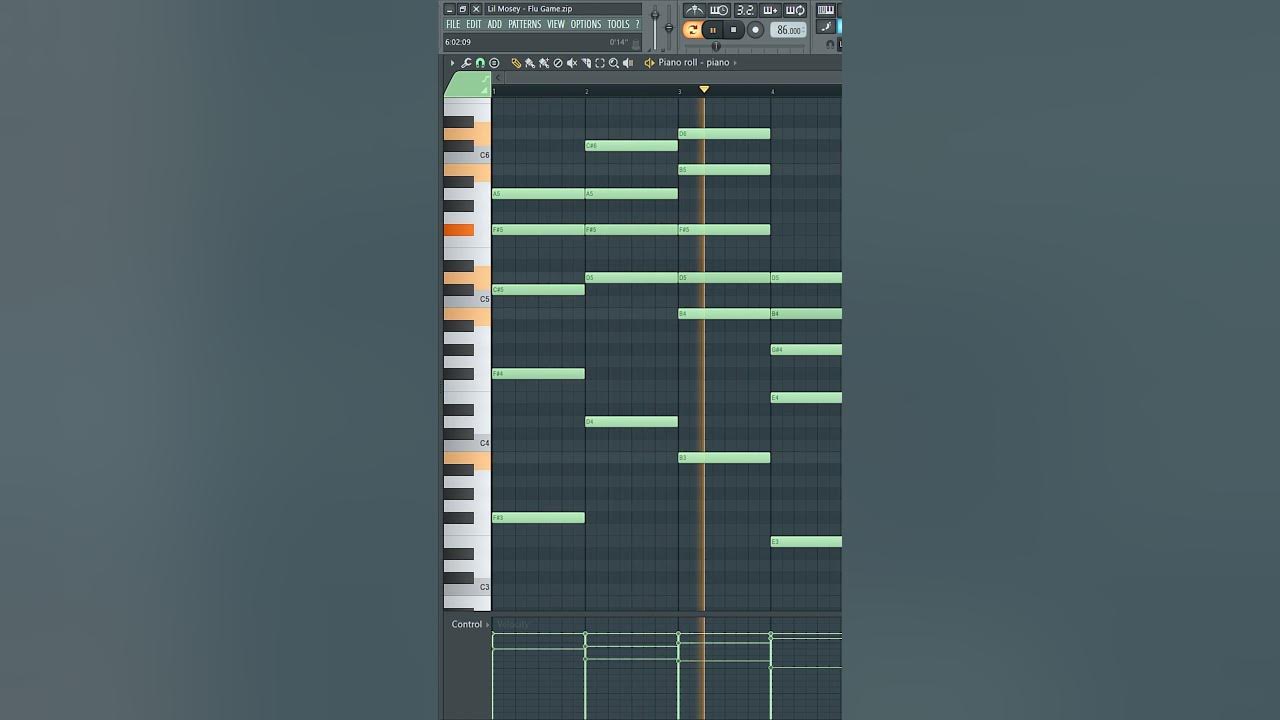The image size is (1280, 720).
Task: Open the VIEW menu
Action: [x=556, y=24]
